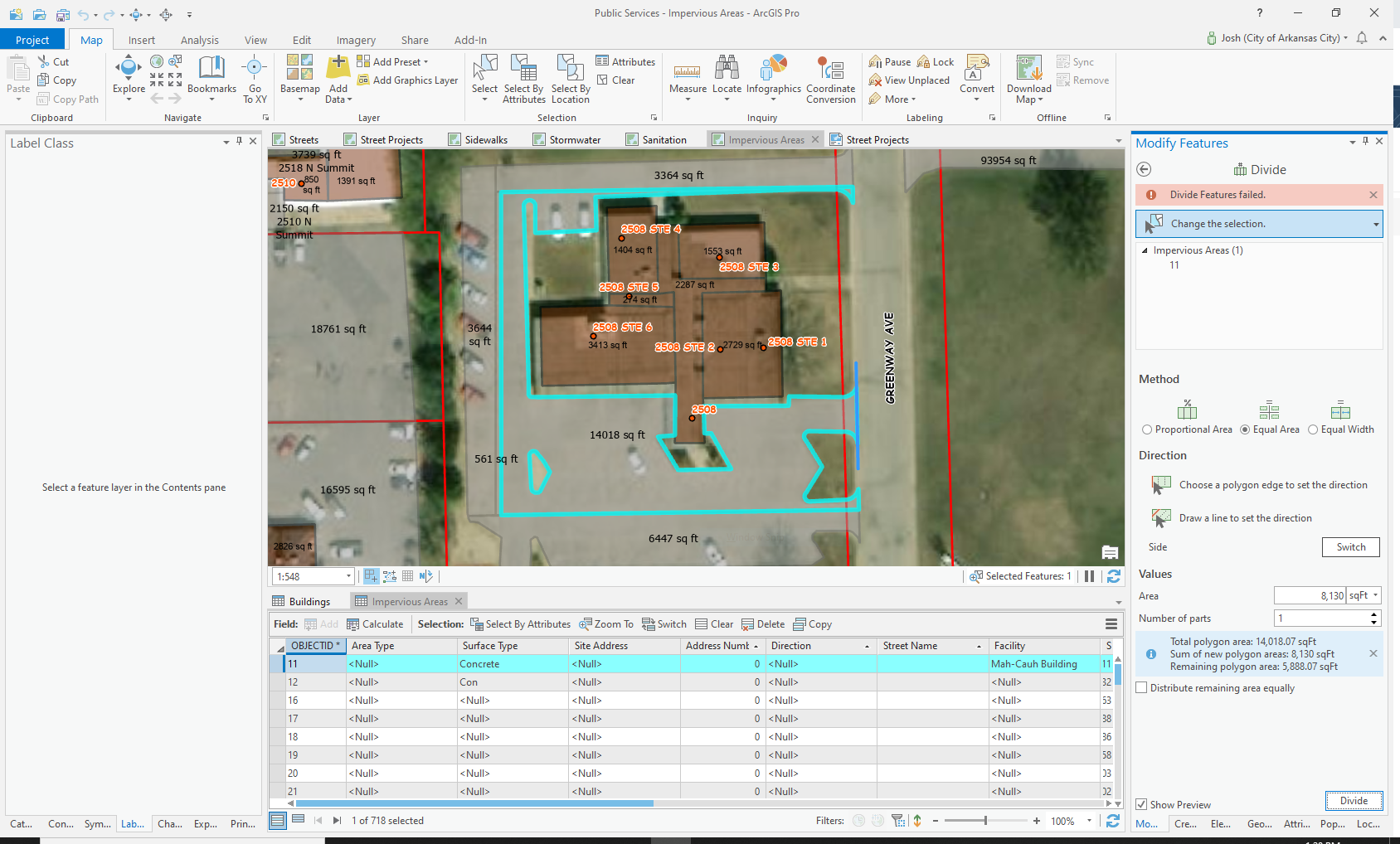Delete selected rows in table
Image resolution: width=1400 pixels, height=844 pixels.
[x=763, y=624]
